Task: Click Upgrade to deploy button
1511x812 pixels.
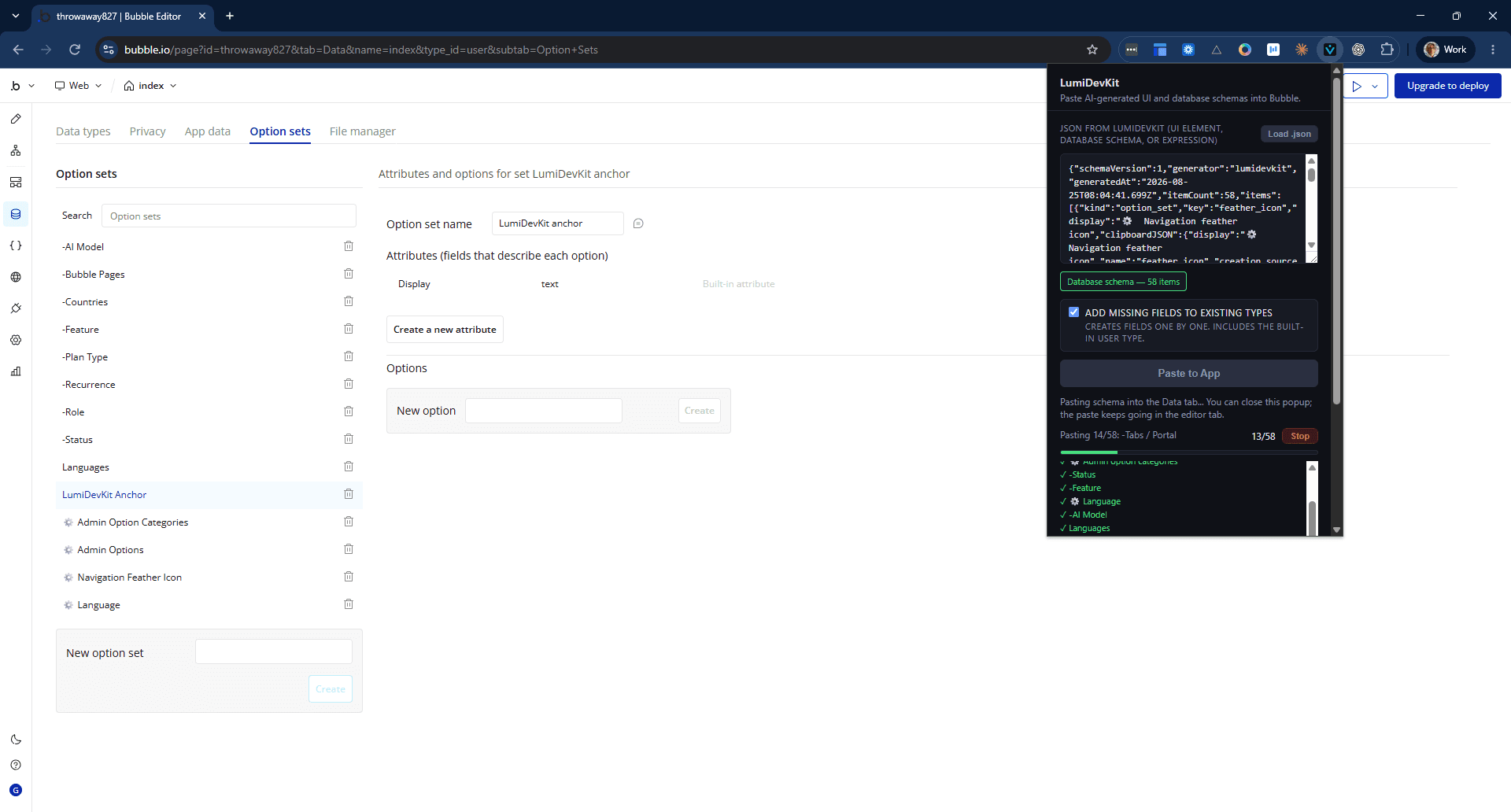Action: coord(1448,86)
